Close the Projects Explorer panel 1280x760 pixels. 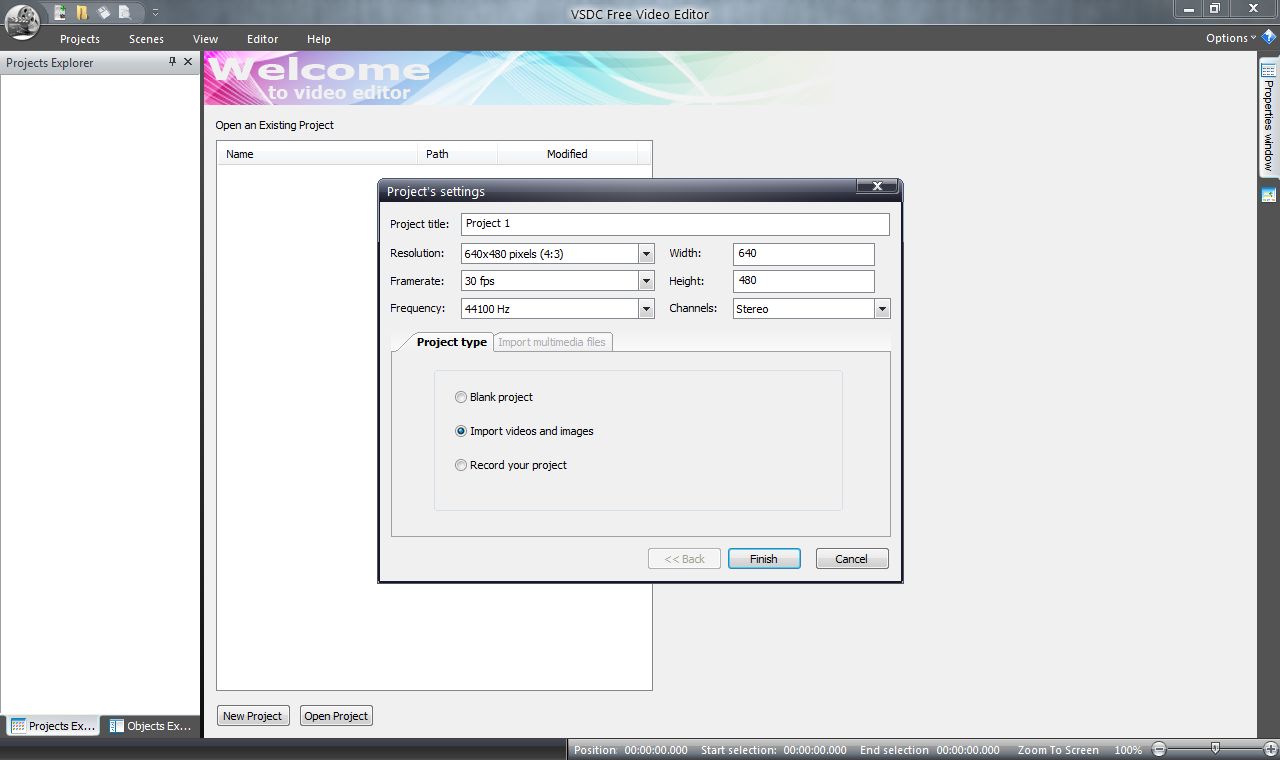[188, 62]
